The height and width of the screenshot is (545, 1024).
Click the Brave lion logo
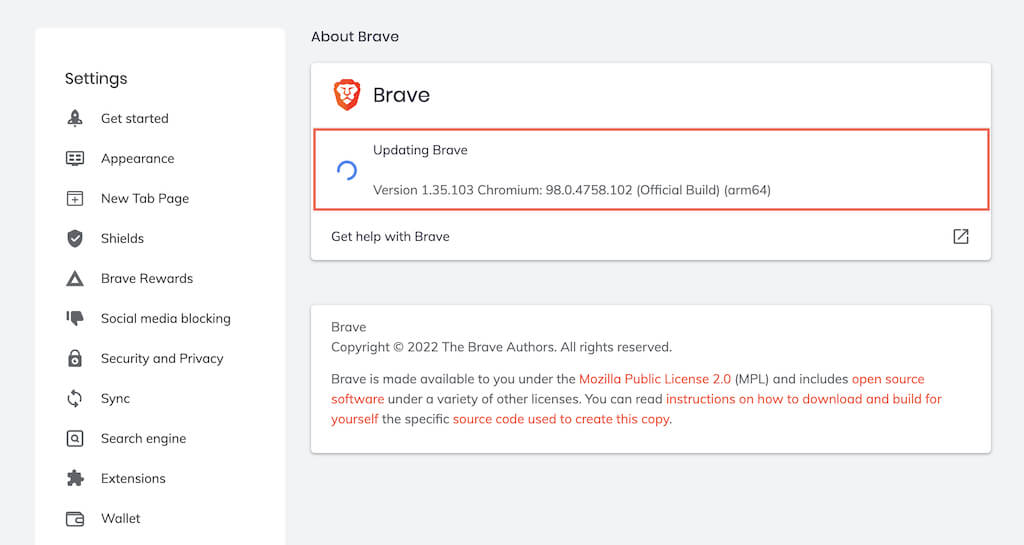point(346,95)
